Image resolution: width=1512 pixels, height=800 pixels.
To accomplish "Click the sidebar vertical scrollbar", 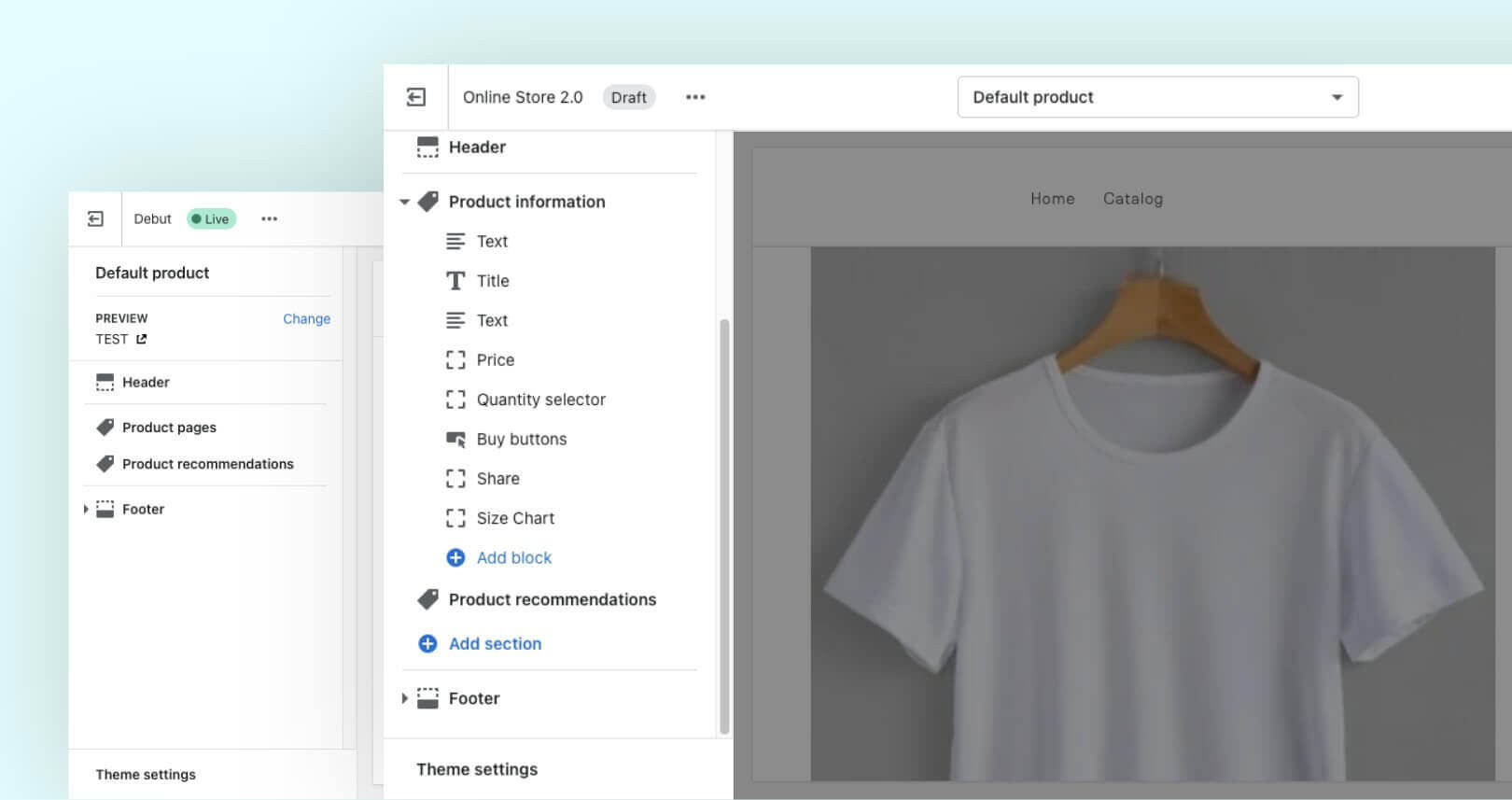I will pos(724,526).
